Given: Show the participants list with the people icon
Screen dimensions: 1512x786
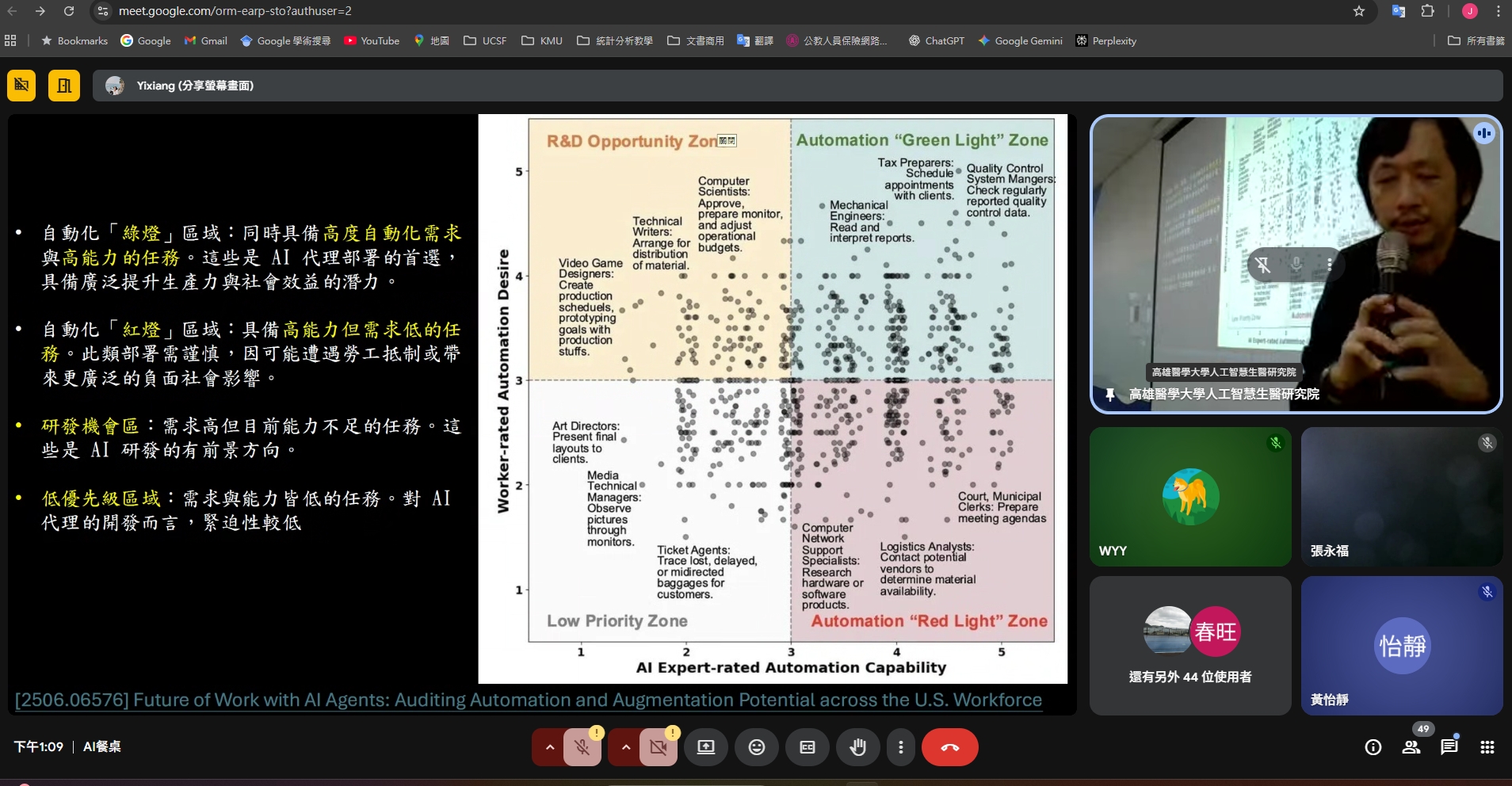Looking at the screenshot, I should click(1411, 746).
